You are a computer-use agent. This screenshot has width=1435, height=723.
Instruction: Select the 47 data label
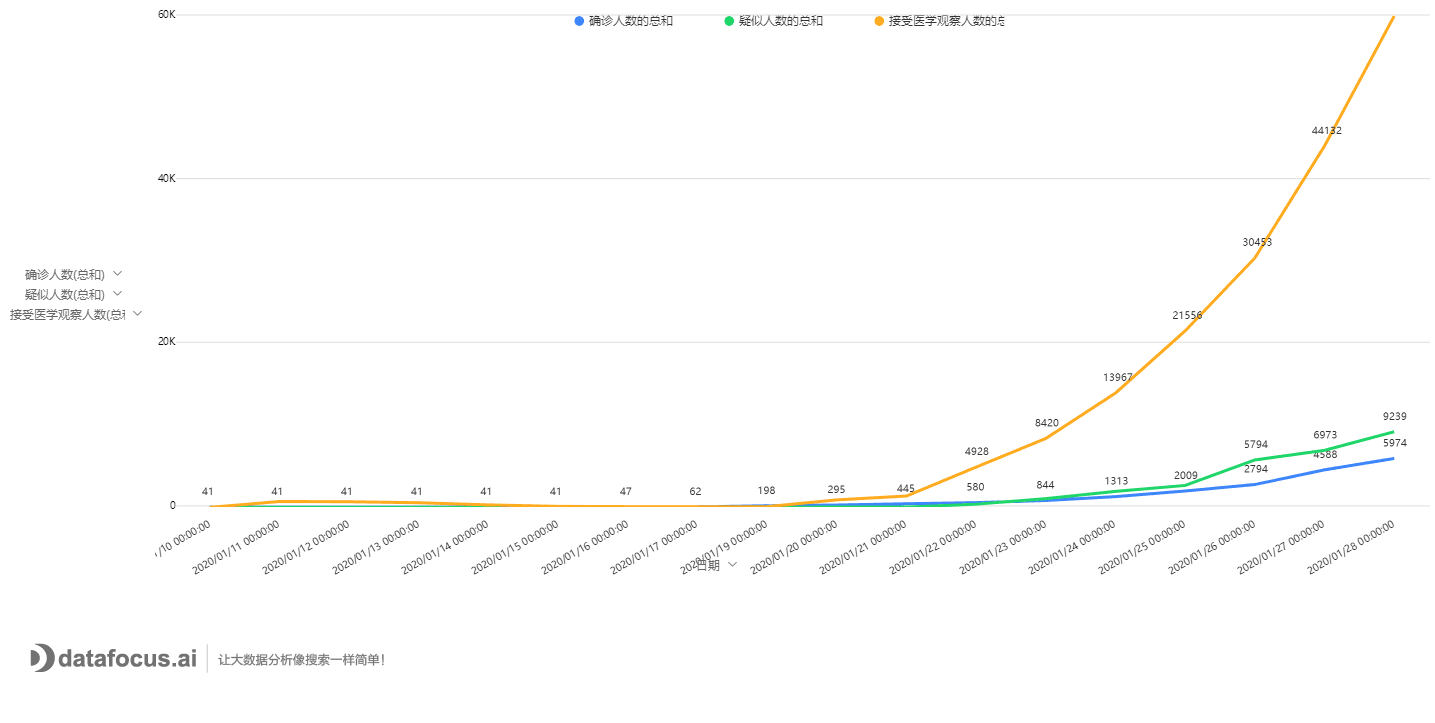[626, 492]
